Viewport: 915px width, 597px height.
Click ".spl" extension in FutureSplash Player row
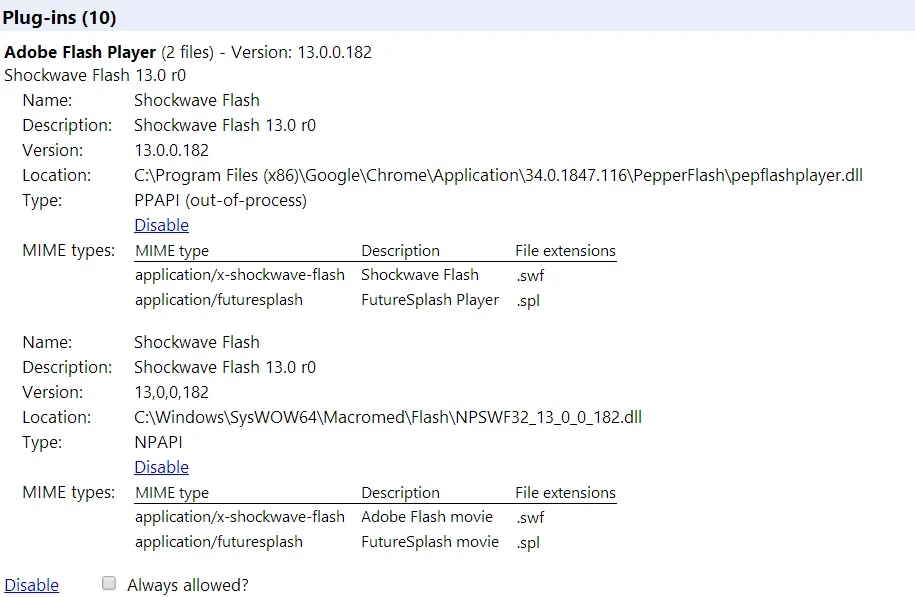click(528, 301)
